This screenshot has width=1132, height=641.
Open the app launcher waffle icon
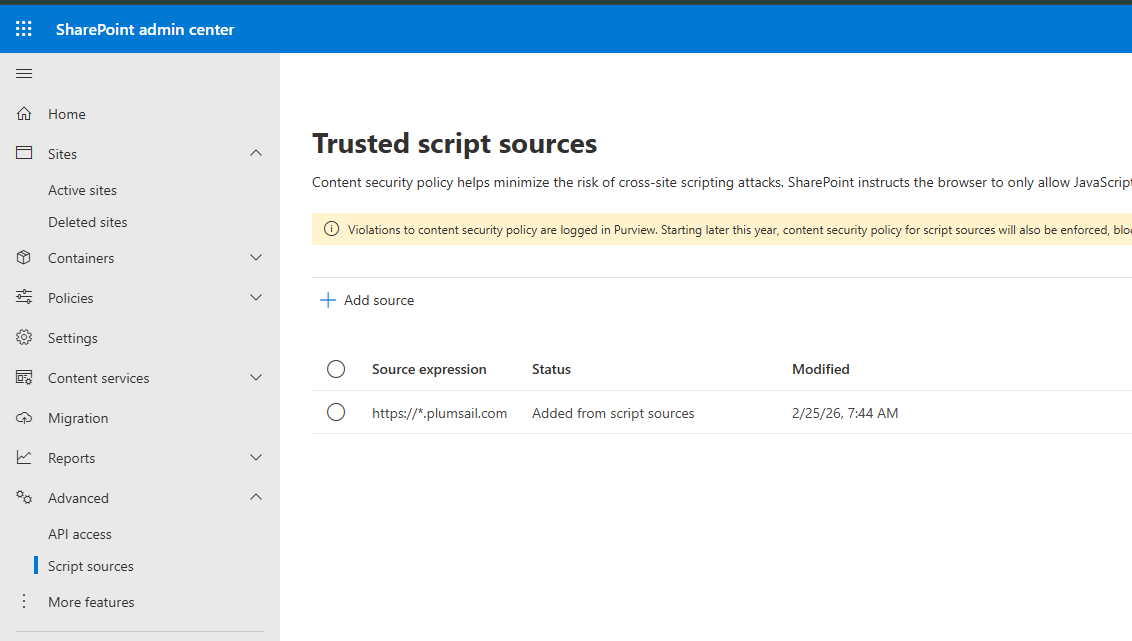24,29
